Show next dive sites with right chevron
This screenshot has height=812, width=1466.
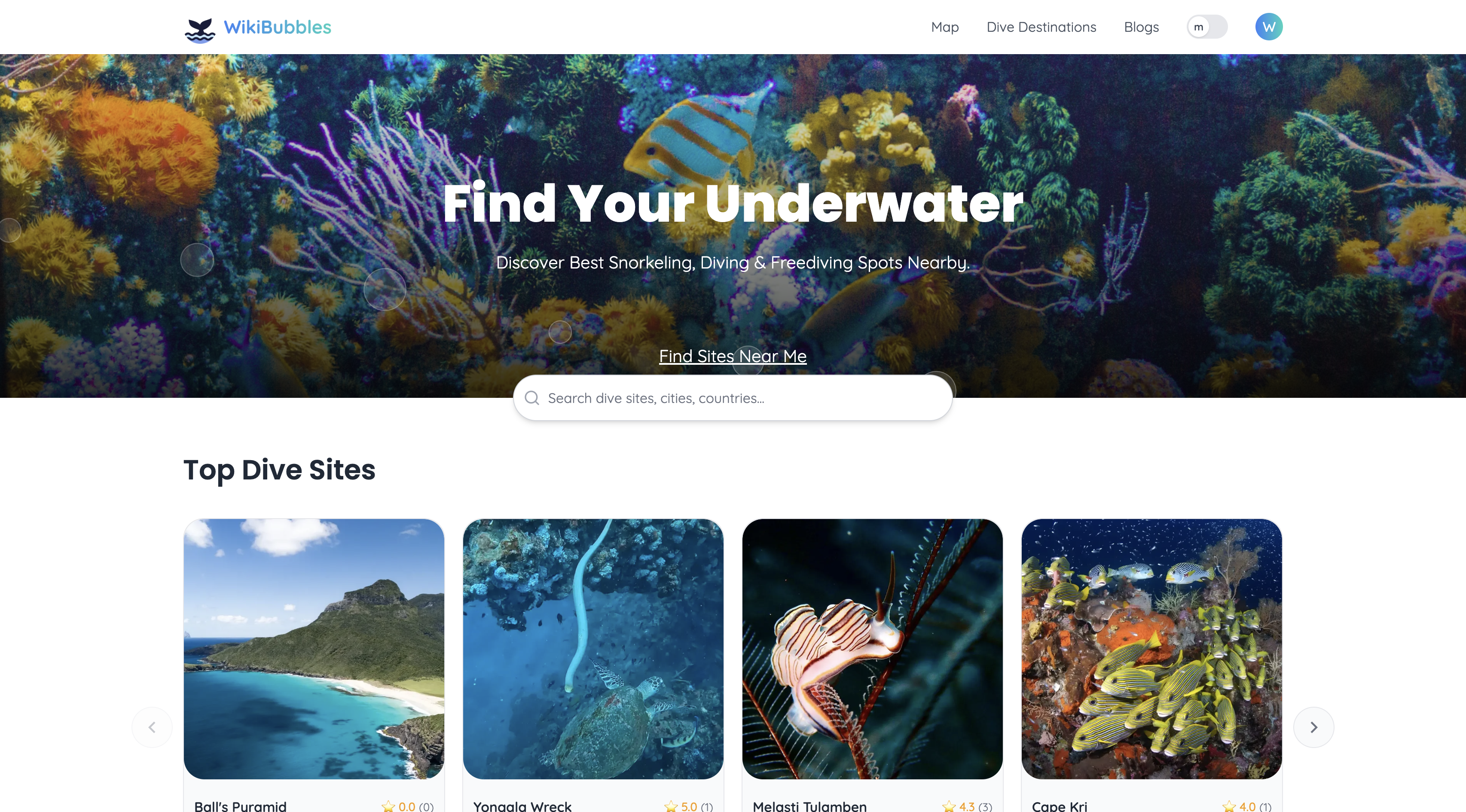1313,727
